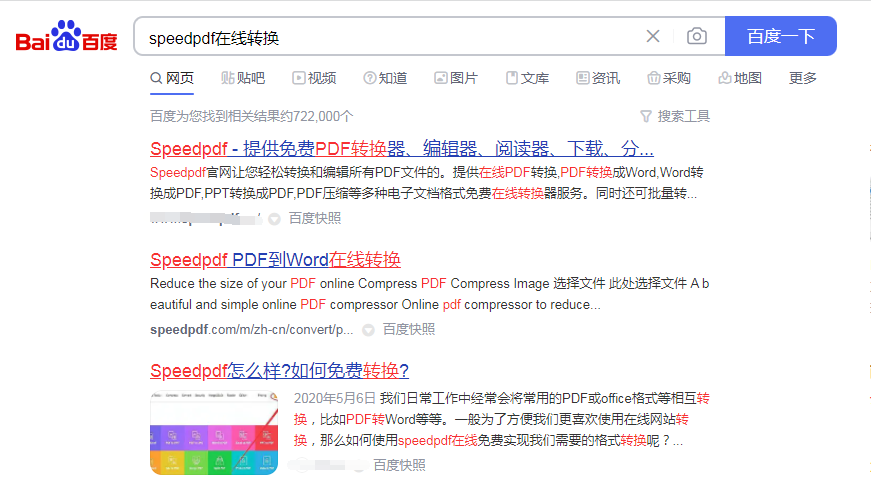The height and width of the screenshot is (482, 871).
Task: Click the date 2020年5月6日 in snippet
Action: (x=335, y=398)
